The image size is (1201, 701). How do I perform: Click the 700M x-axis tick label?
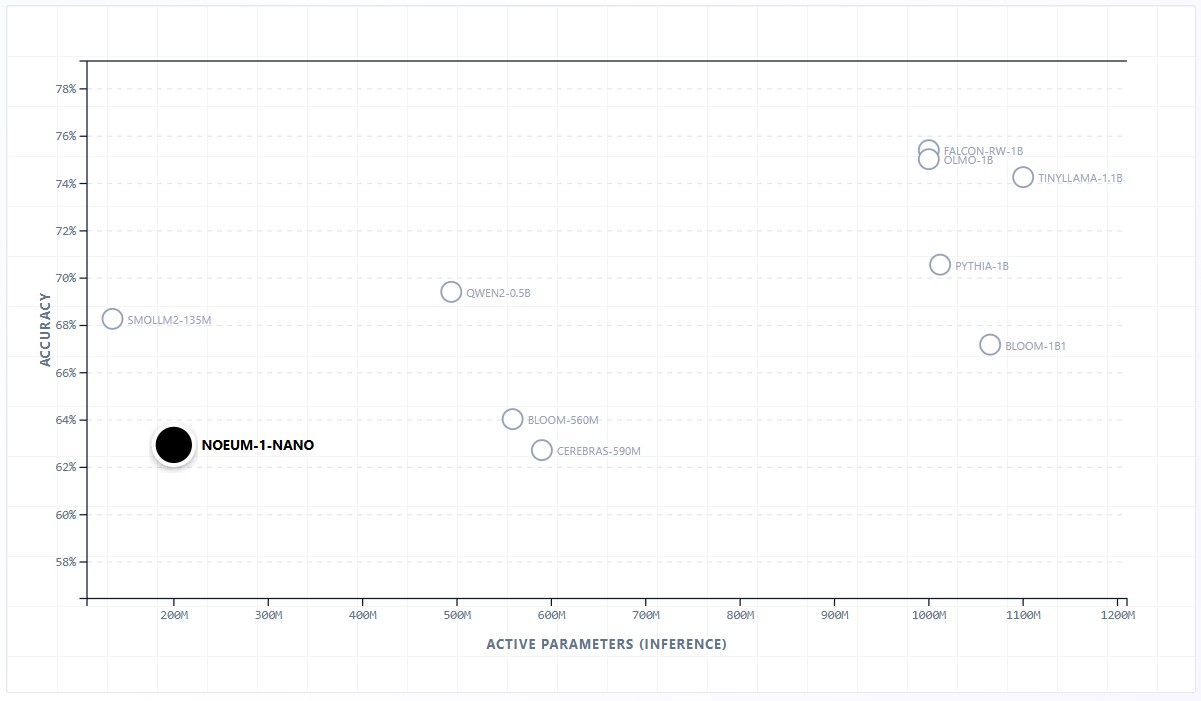point(646,616)
